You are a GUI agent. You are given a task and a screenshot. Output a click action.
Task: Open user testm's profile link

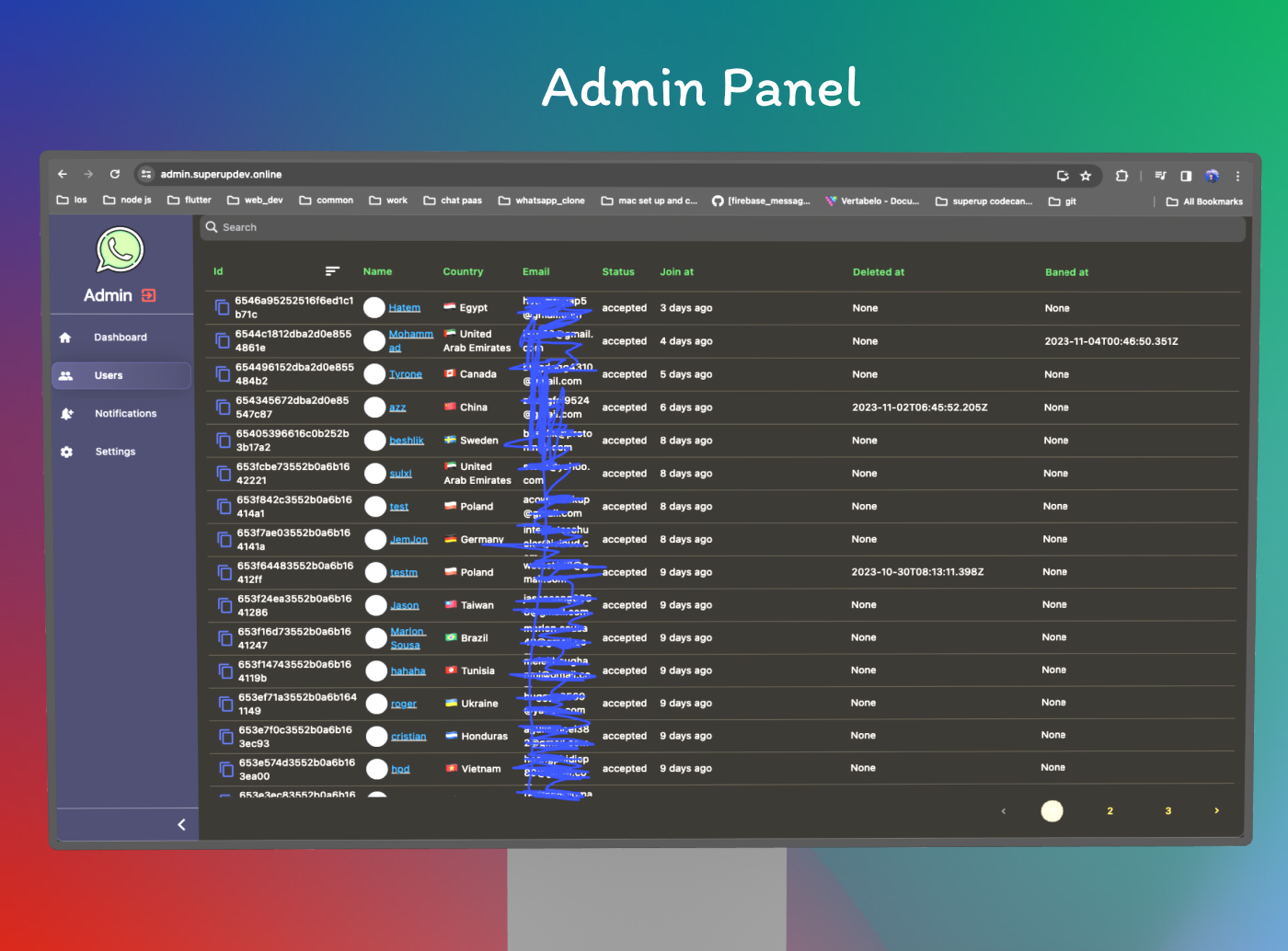(404, 572)
